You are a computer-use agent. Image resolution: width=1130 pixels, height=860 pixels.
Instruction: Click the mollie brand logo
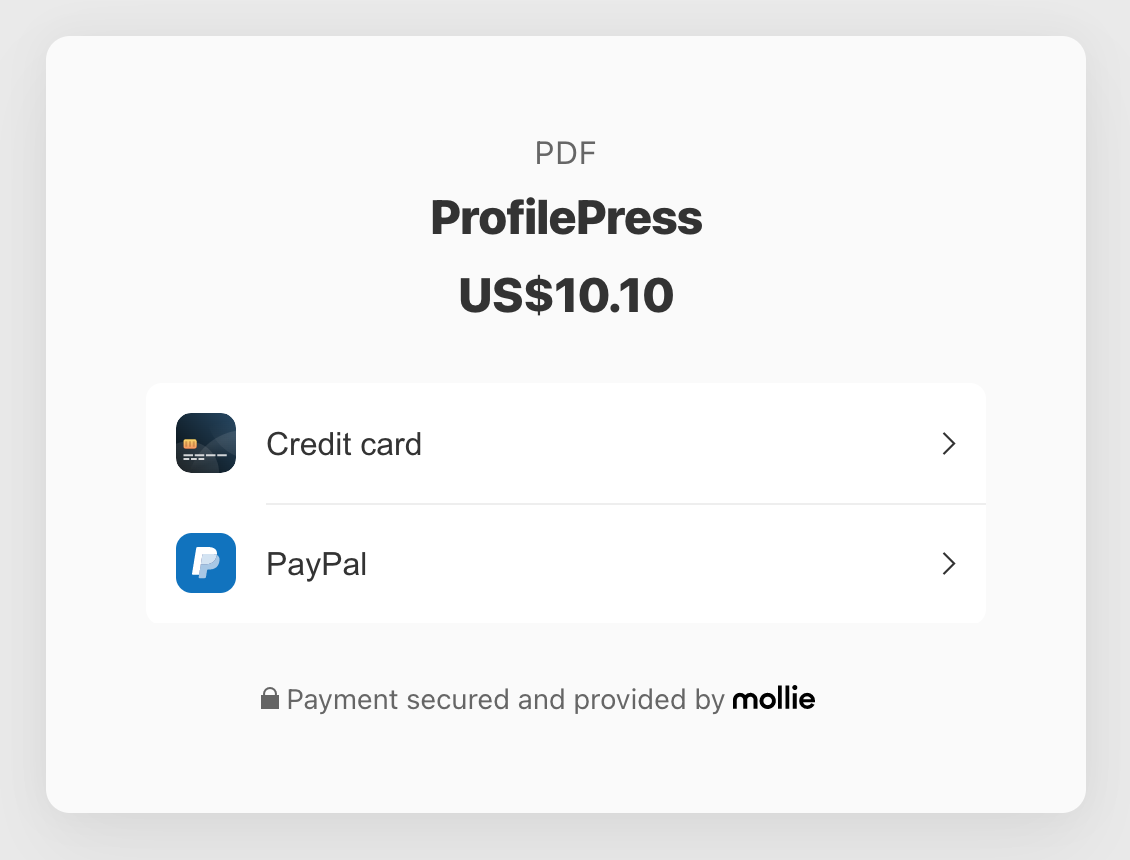773,699
